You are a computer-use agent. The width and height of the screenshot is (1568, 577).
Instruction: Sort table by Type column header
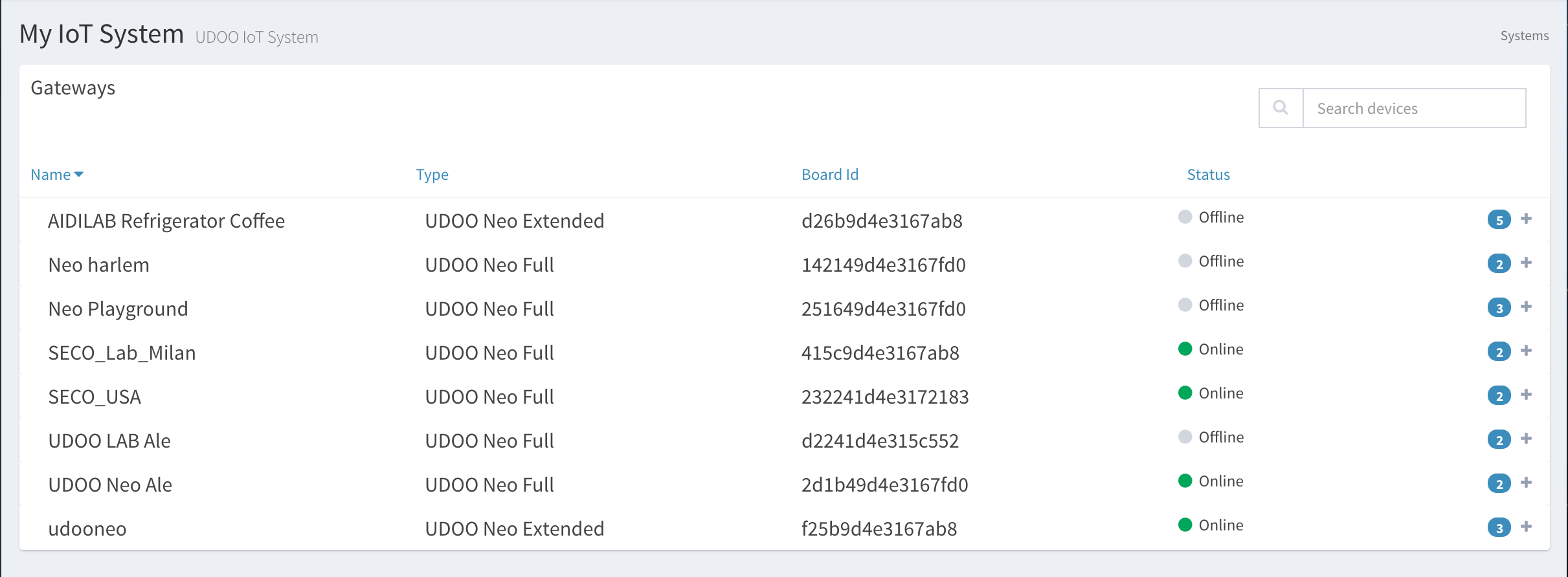point(432,175)
